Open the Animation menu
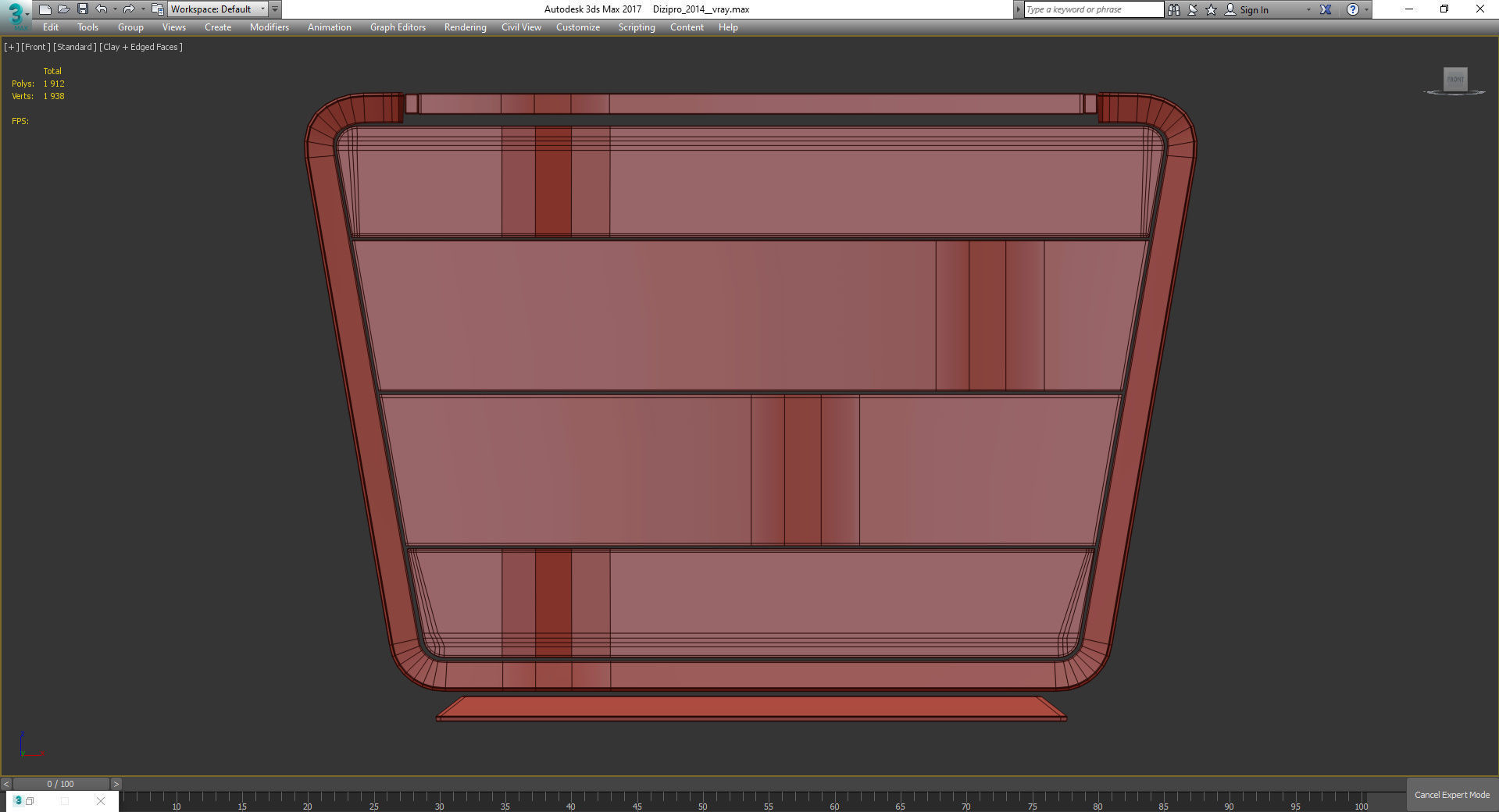Image resolution: width=1499 pixels, height=812 pixels. tap(330, 27)
